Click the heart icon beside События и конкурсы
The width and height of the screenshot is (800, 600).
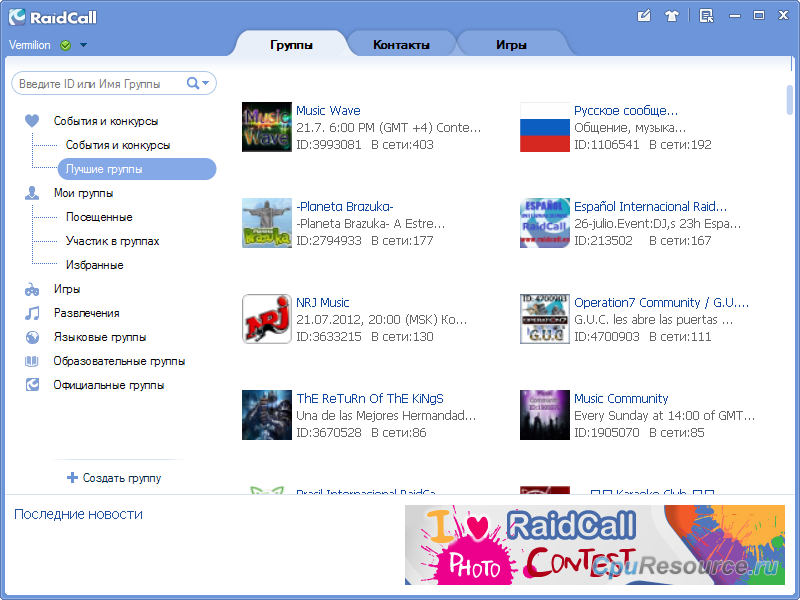[x=32, y=121]
